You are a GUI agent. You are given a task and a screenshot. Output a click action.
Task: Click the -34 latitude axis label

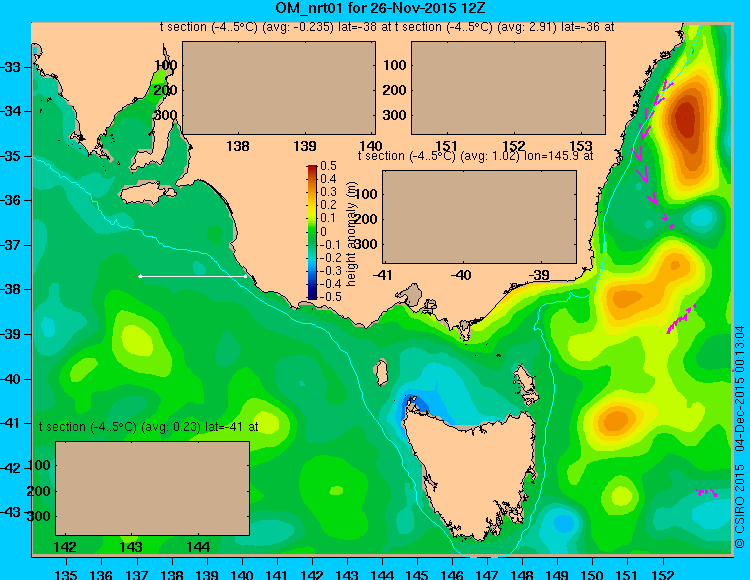tap(11, 111)
